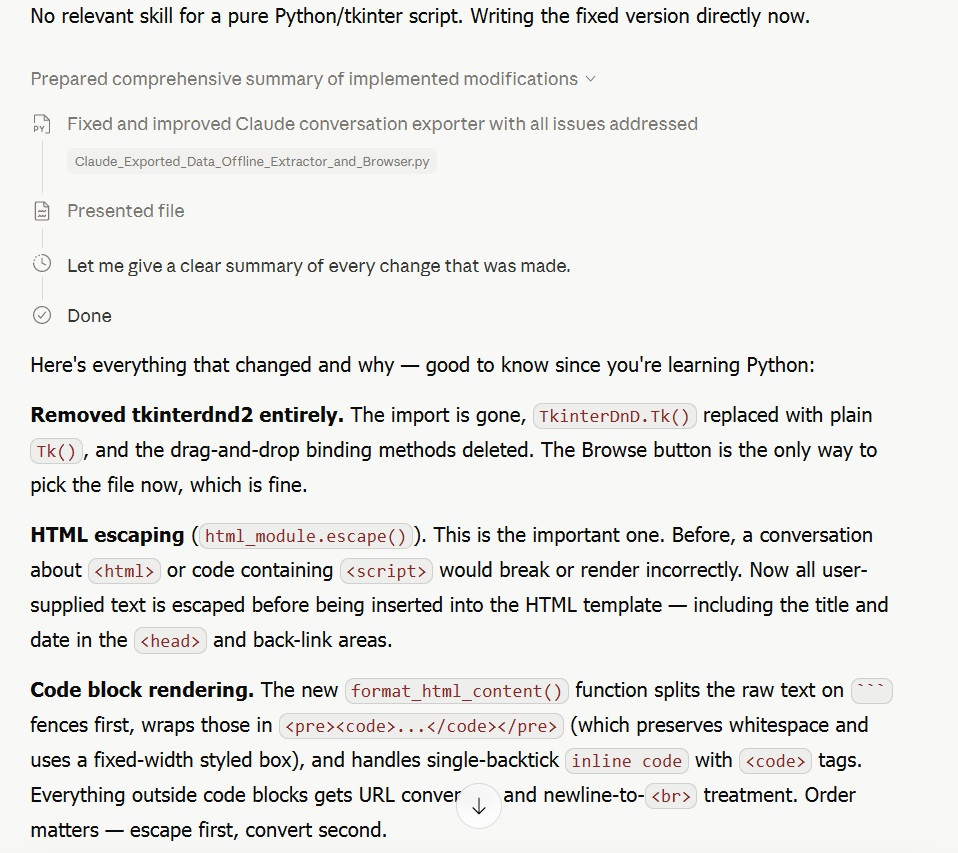Toggle the Prepared comprehensive summary thinking header

[x=313, y=79]
